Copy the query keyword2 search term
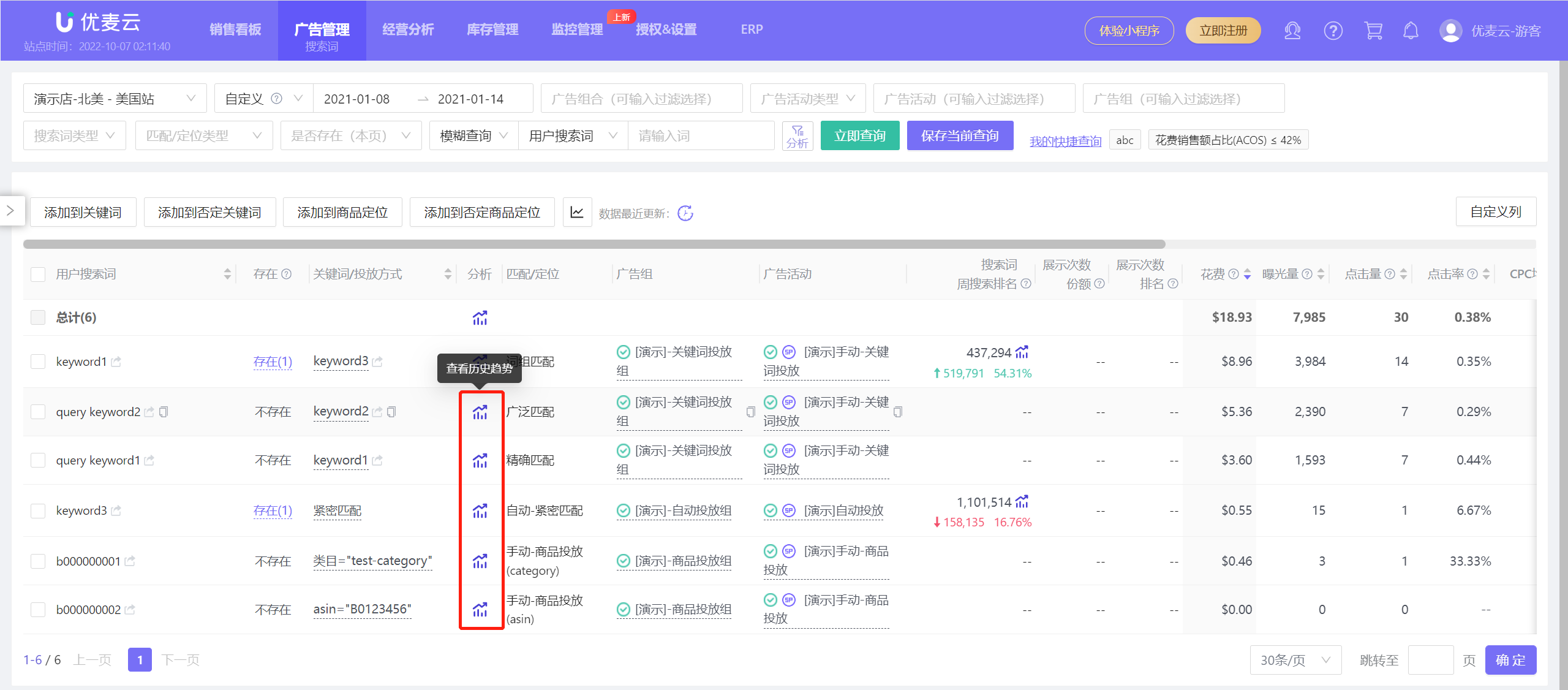The image size is (1568, 690). click(164, 412)
